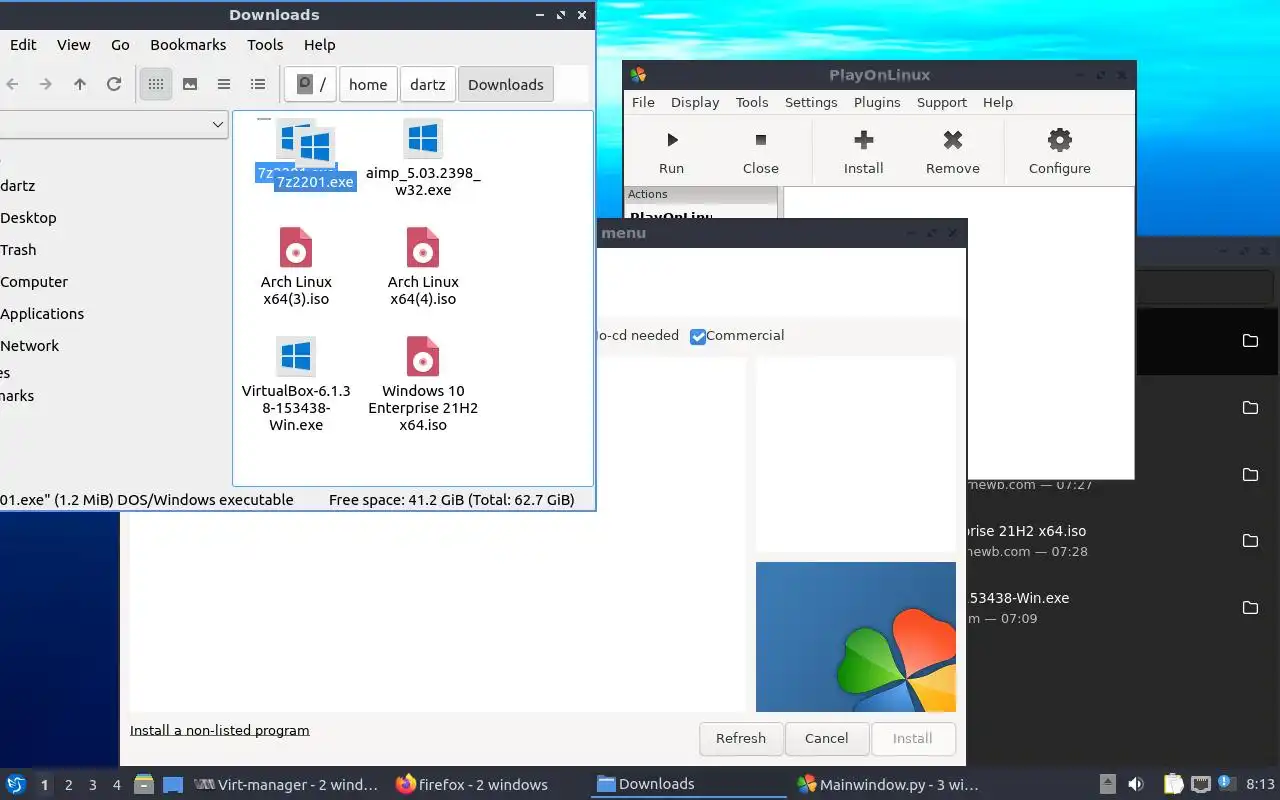Select the VirtualBox-6.1.38 Win.exe file icon
1280x800 pixels.
pyautogui.click(x=296, y=357)
